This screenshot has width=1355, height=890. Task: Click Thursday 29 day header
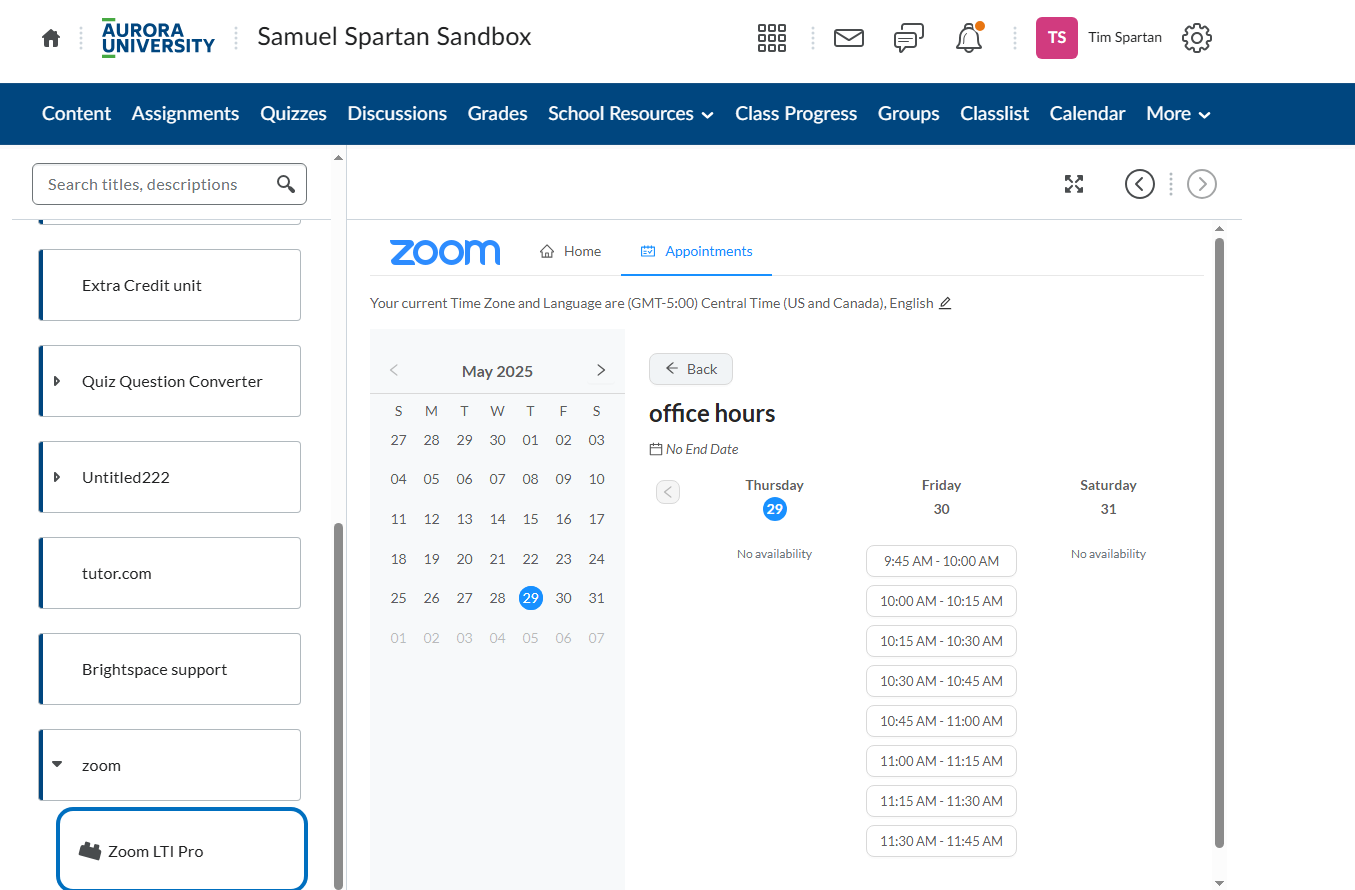coord(774,497)
